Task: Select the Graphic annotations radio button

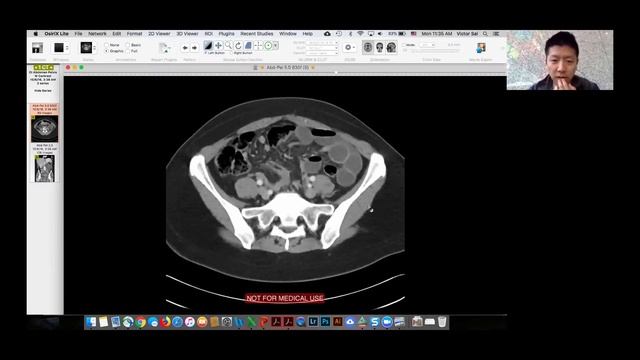Action: tap(107, 51)
